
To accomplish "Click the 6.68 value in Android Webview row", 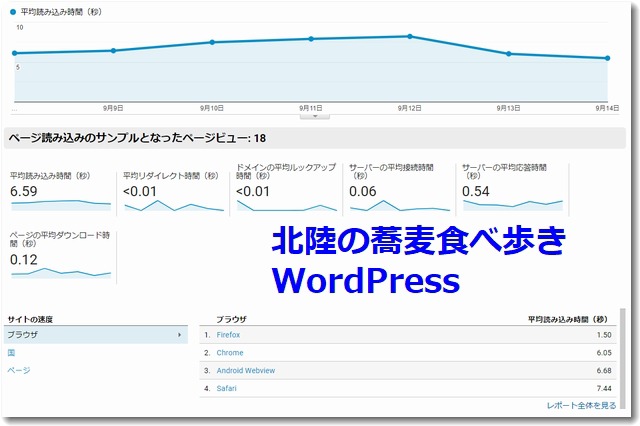I will (604, 371).
